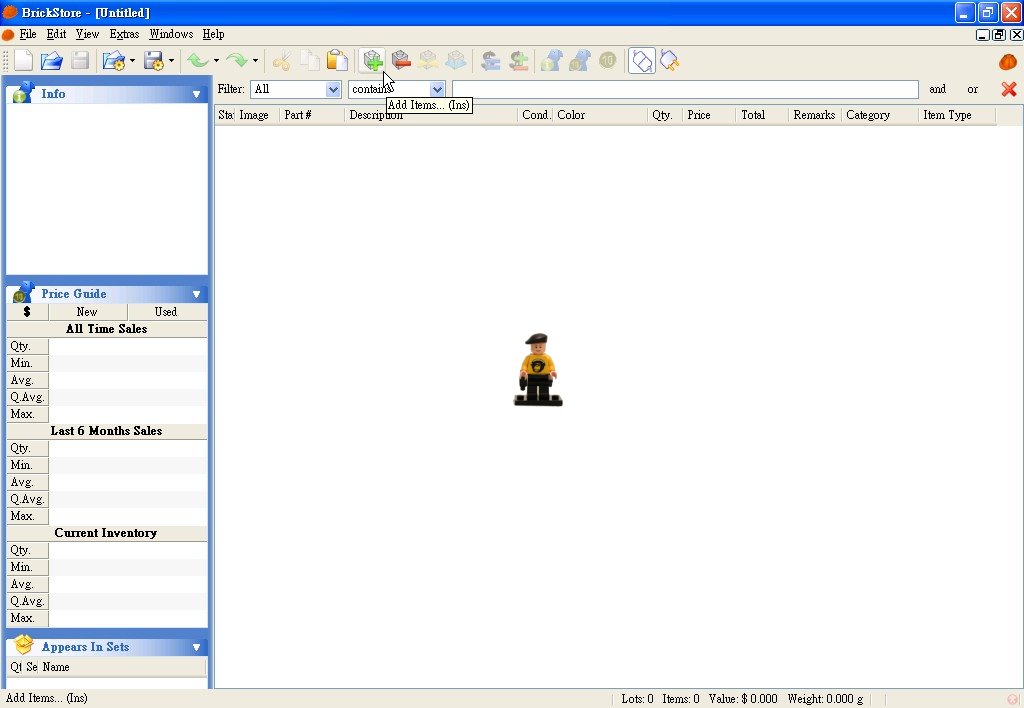1024x708 pixels.
Task: Toggle the 'or' filter button
Action: point(972,89)
